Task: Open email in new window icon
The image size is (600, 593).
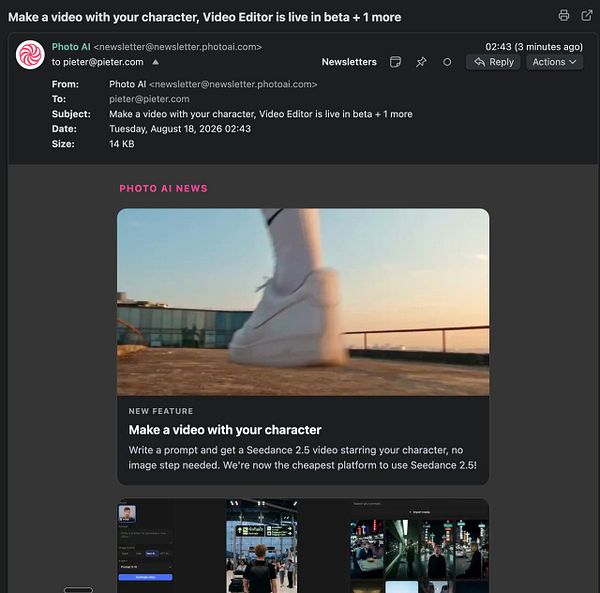Action: [x=587, y=16]
